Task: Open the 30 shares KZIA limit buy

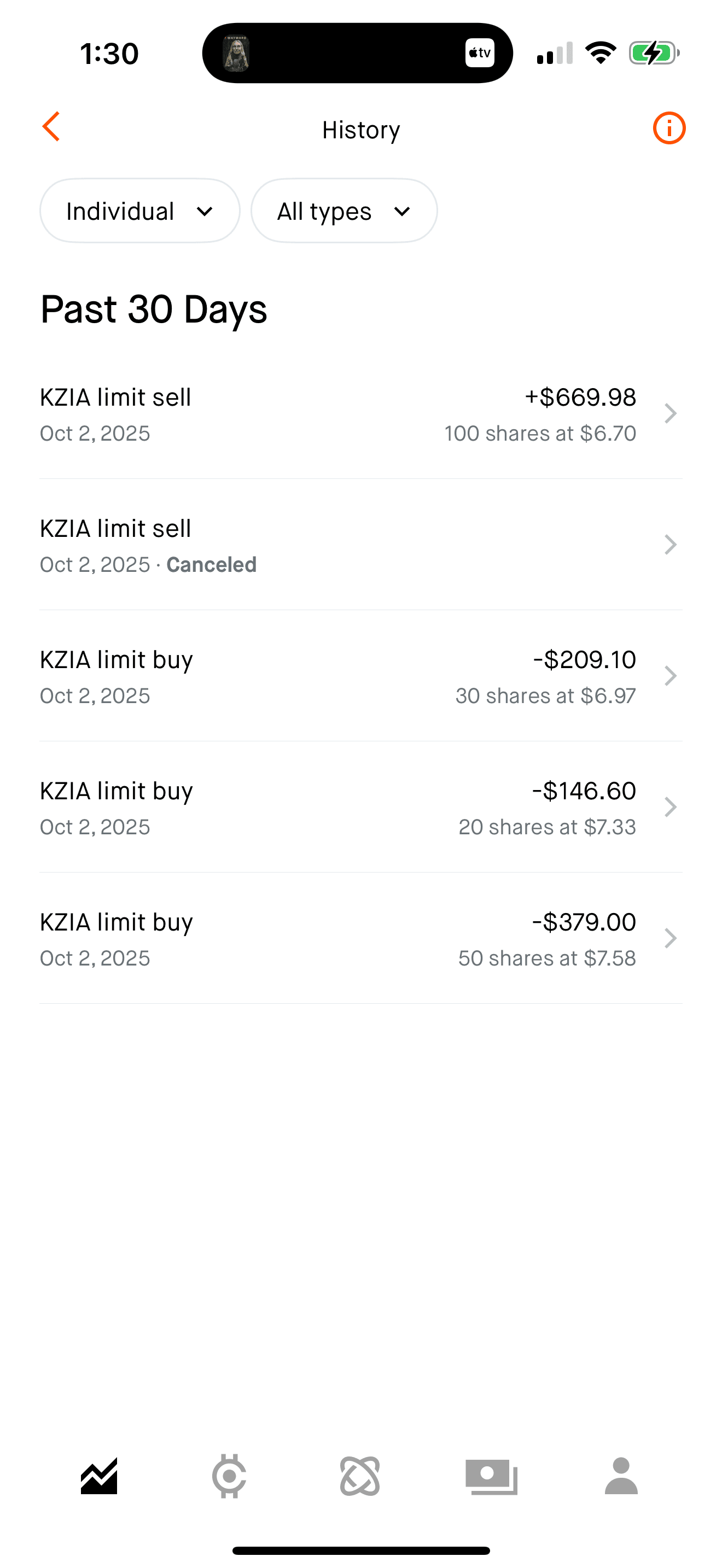Action: pyautogui.click(x=360, y=676)
